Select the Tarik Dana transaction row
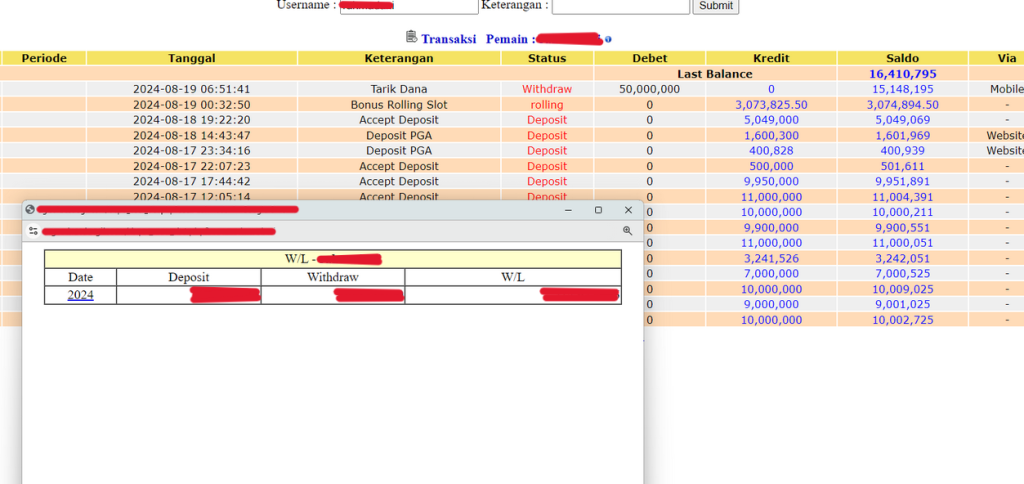Viewport: 1024px width, 484px height. coord(398,89)
